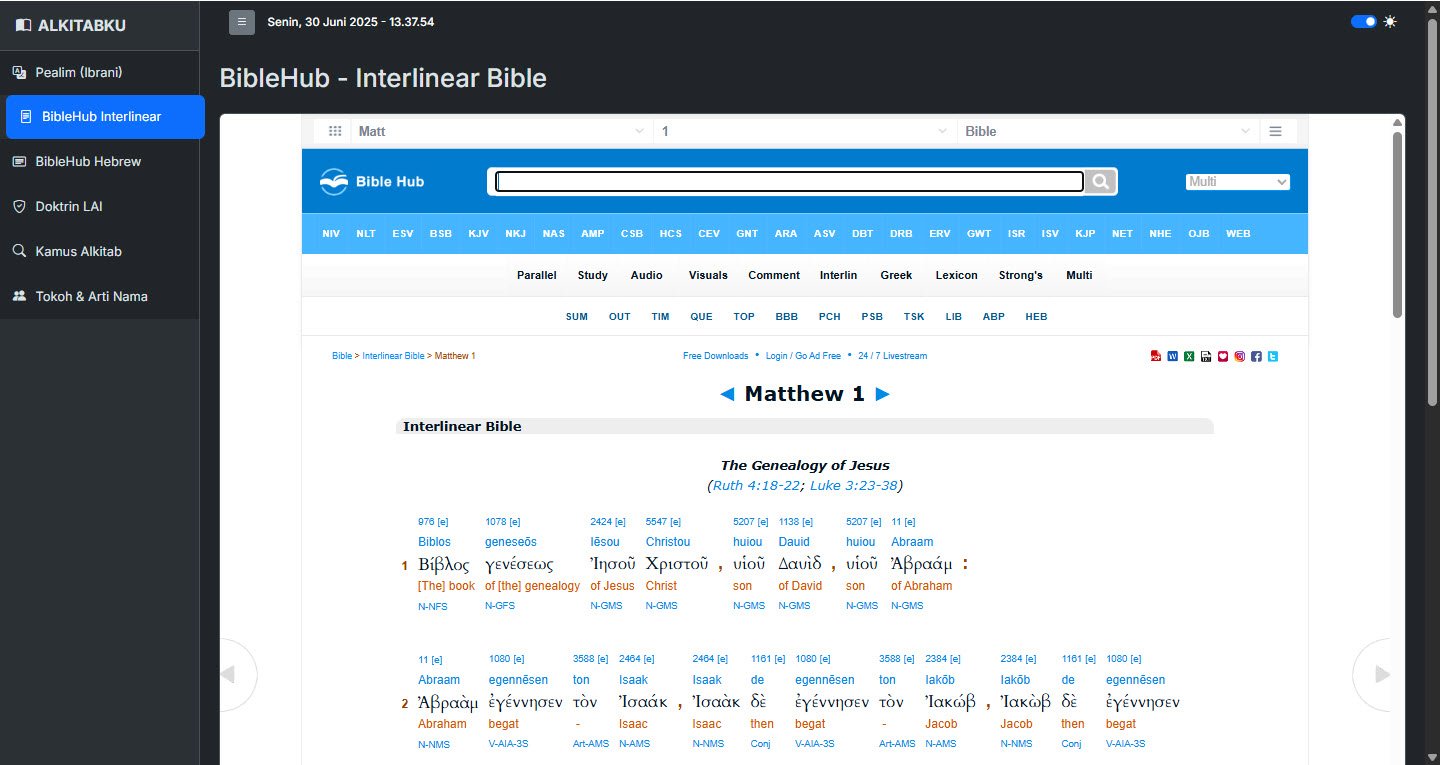Open Pealim (Ibrani) from sidebar

pyautogui.click(x=100, y=72)
